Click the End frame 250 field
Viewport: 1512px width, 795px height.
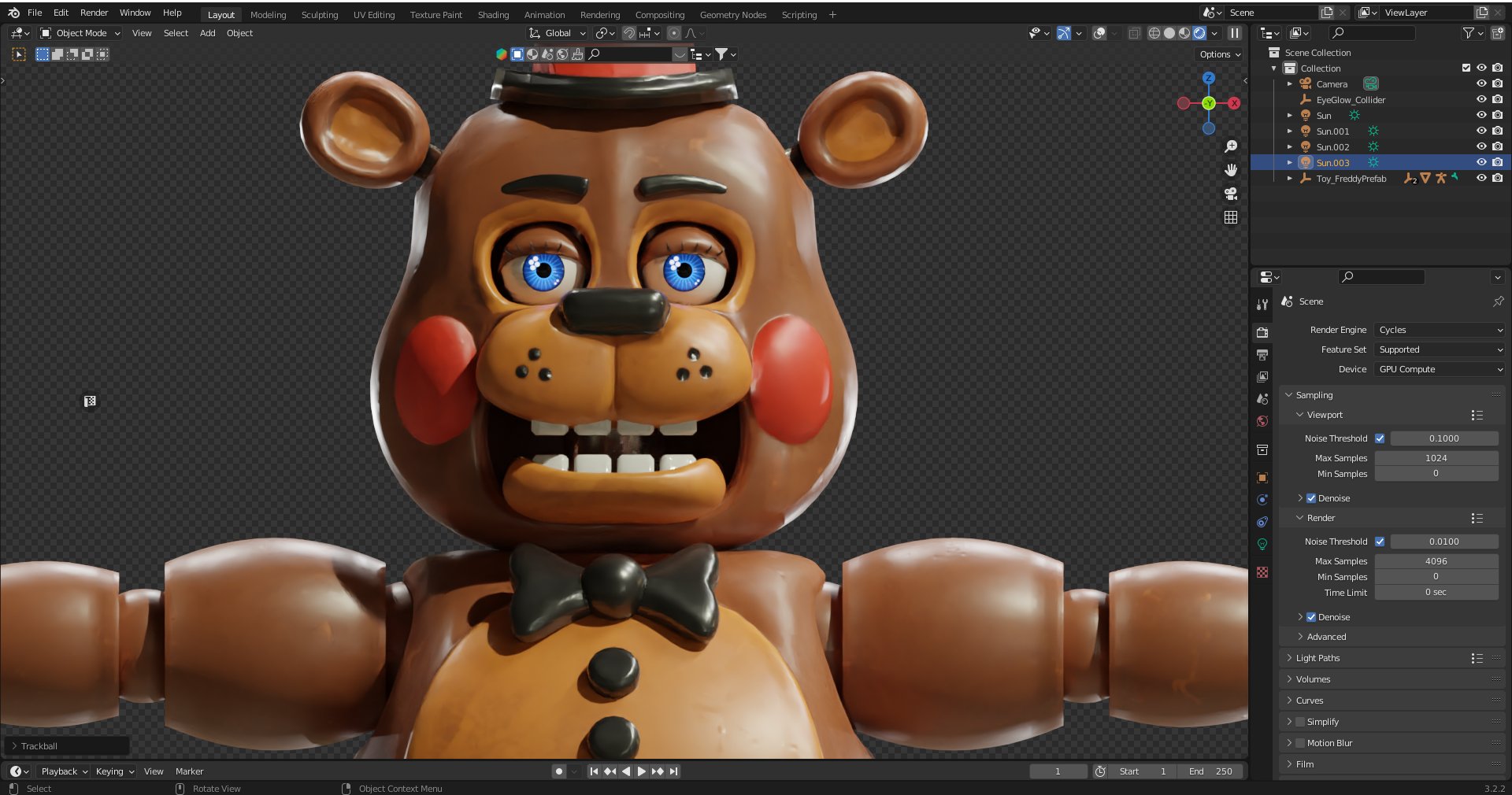coord(1211,771)
